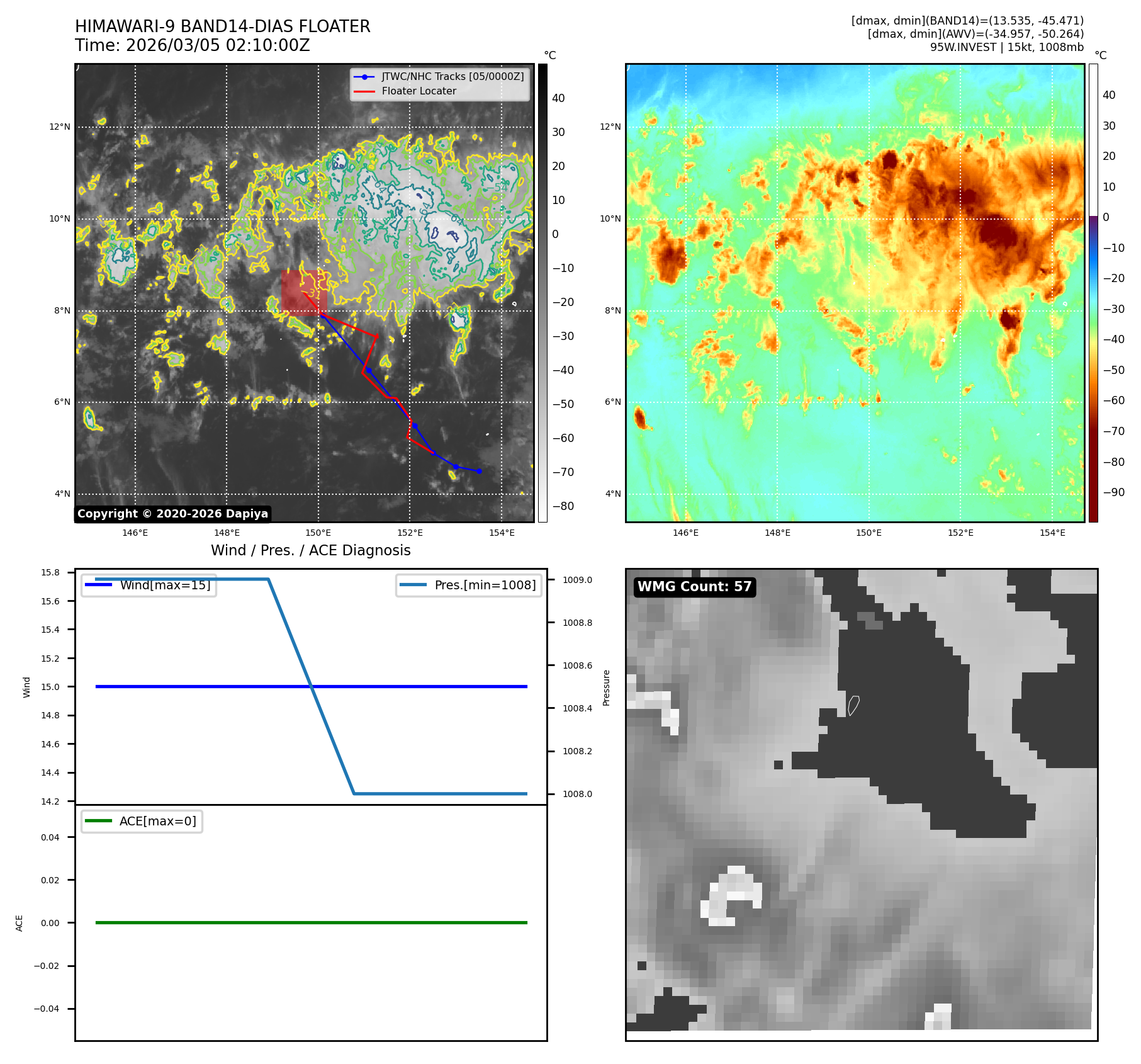Image resolution: width=1141 pixels, height=1064 pixels.
Task: Click the 95W.INVEST storm info text
Action: [1006, 47]
